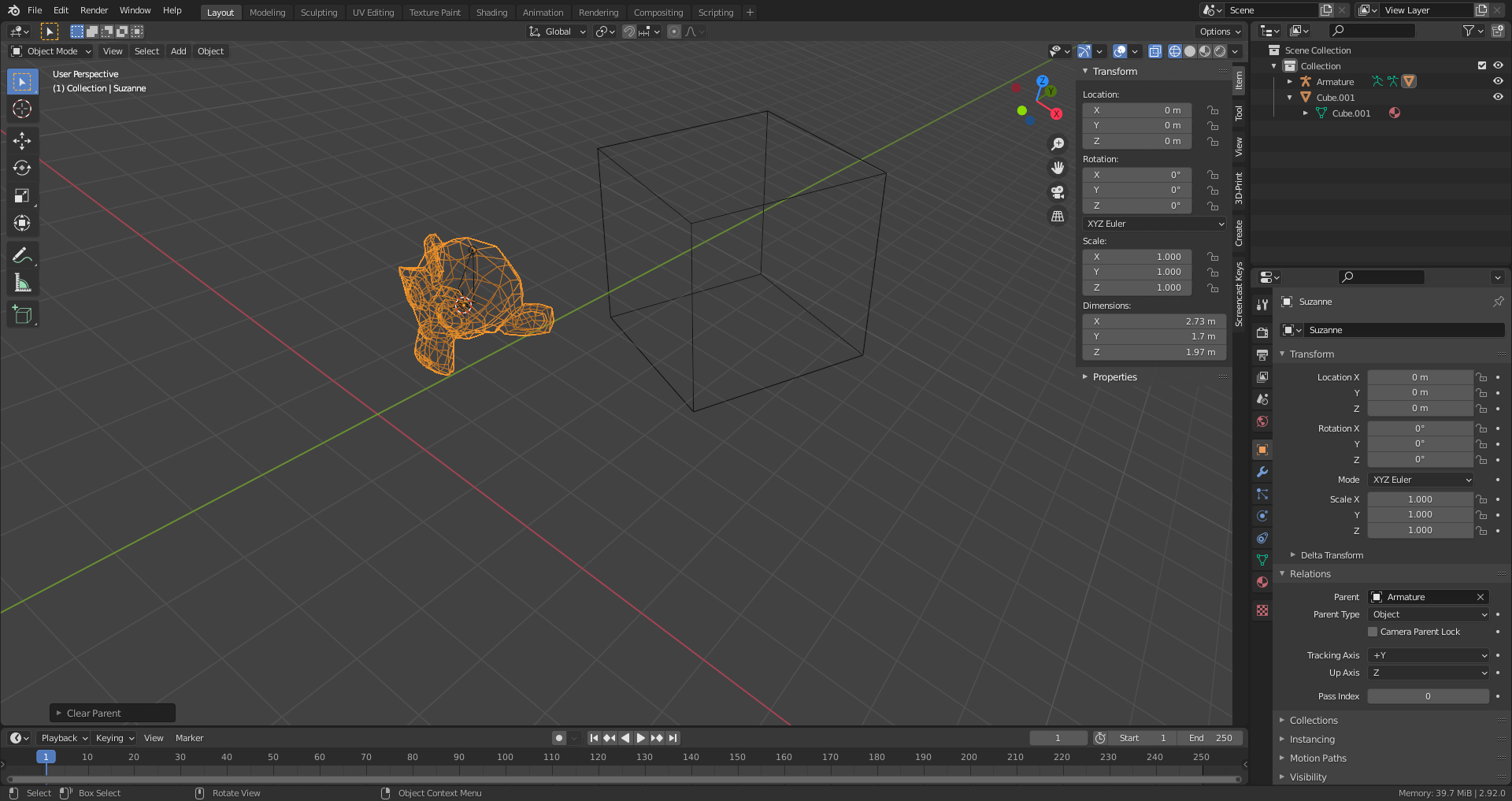Switch to solid viewport shading

point(1190,51)
